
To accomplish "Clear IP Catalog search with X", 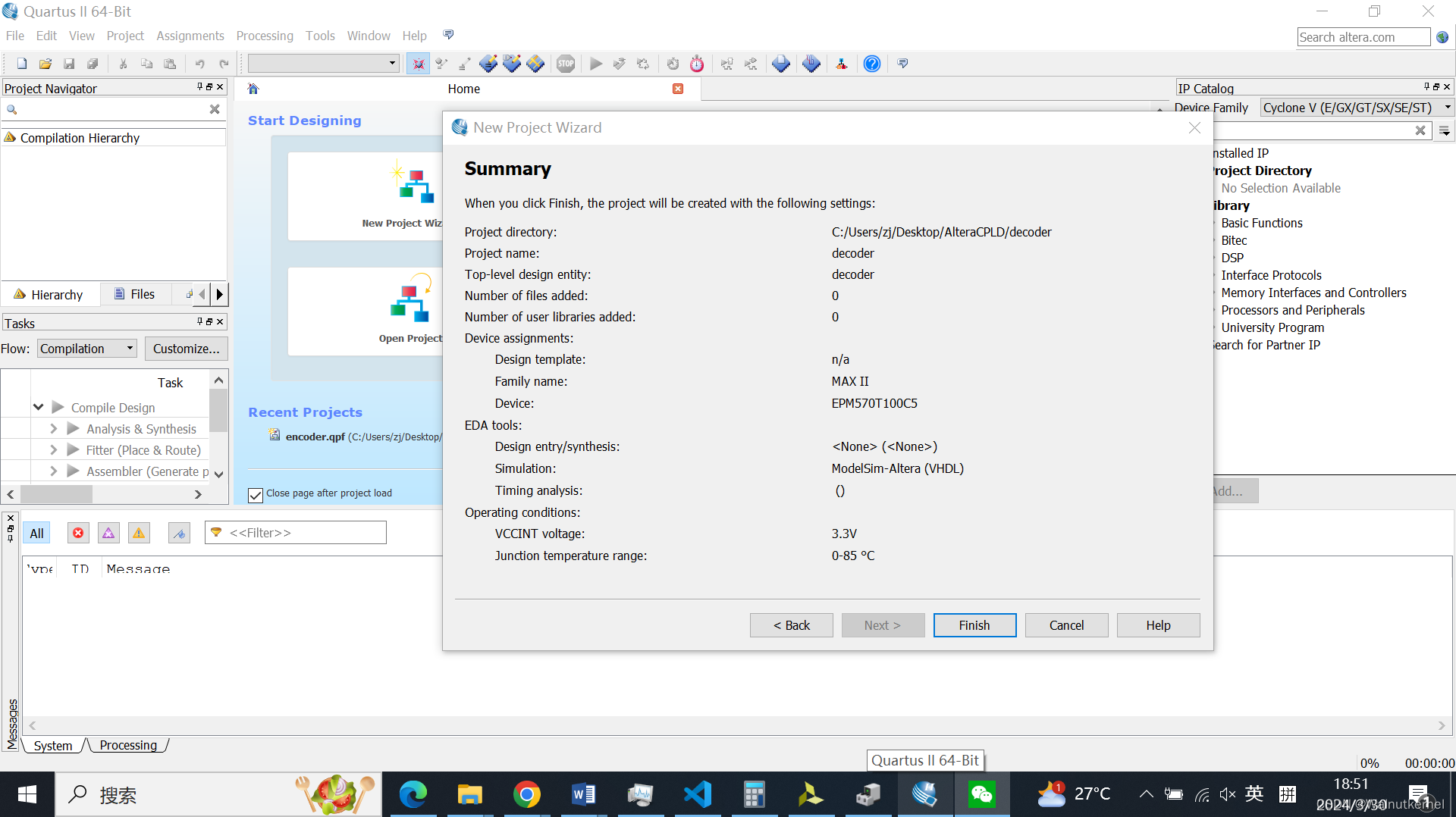I will point(1420,131).
